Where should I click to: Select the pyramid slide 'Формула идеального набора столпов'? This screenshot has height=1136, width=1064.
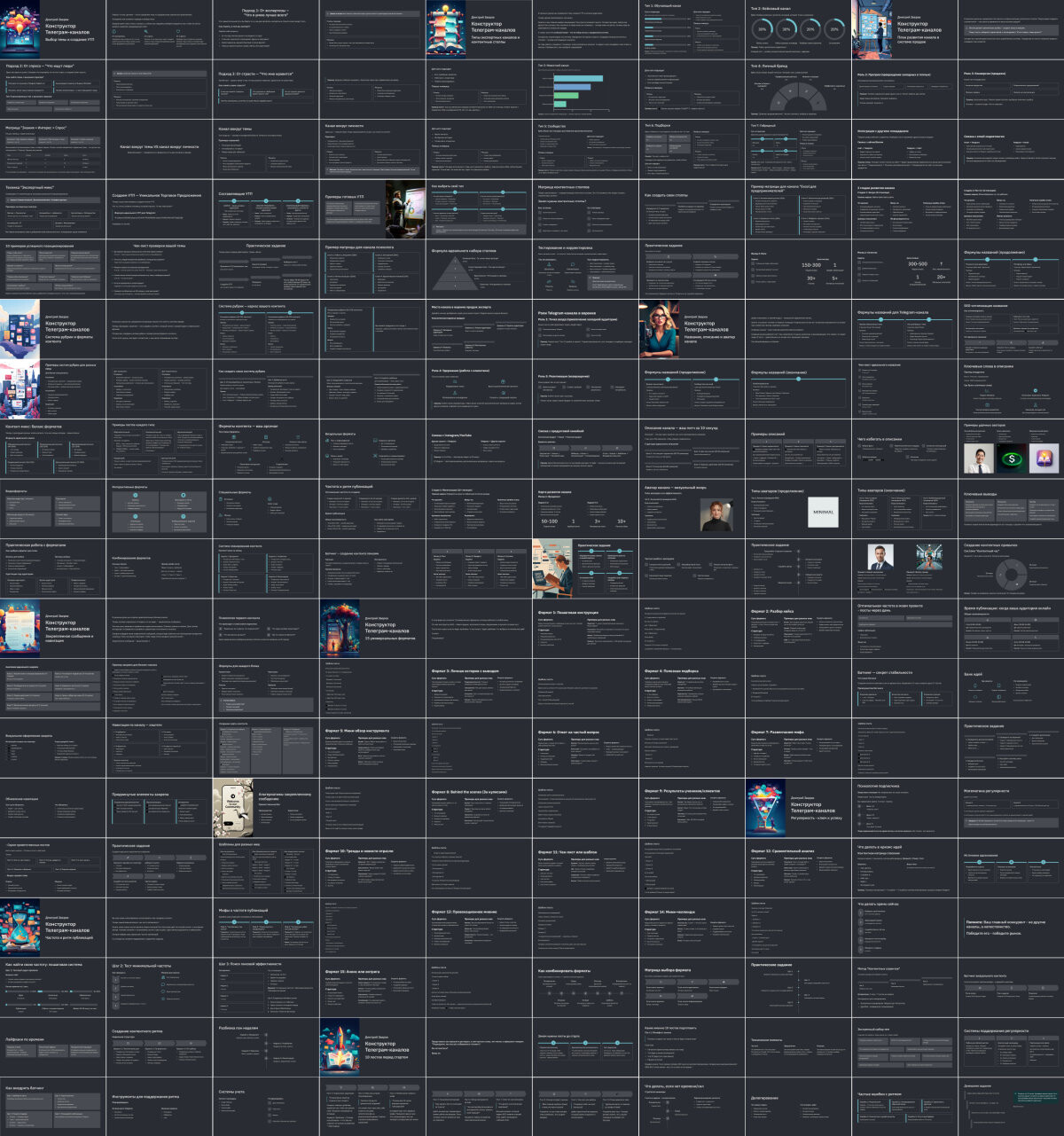tap(479, 269)
